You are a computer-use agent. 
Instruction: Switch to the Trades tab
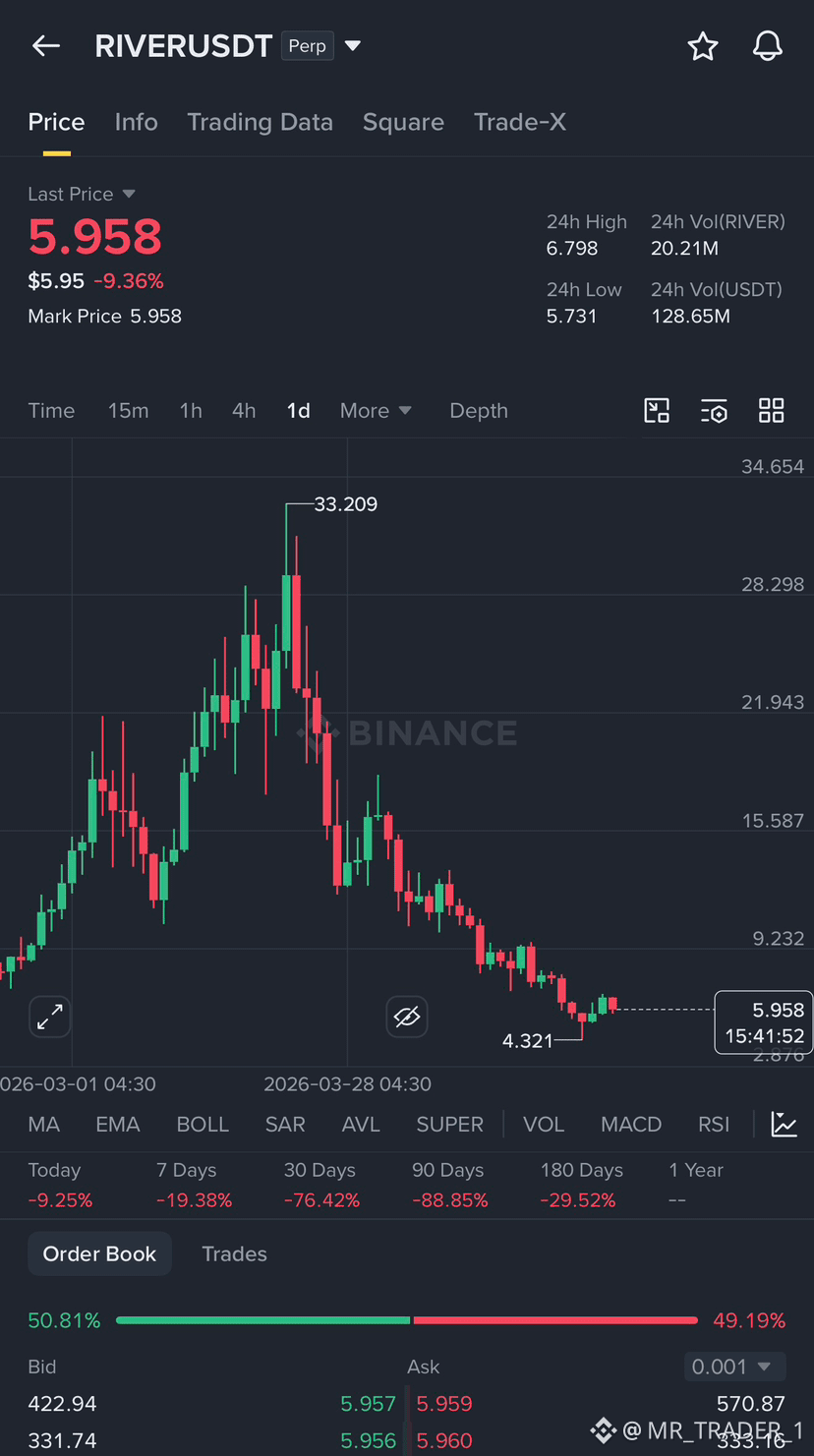pos(234,1253)
